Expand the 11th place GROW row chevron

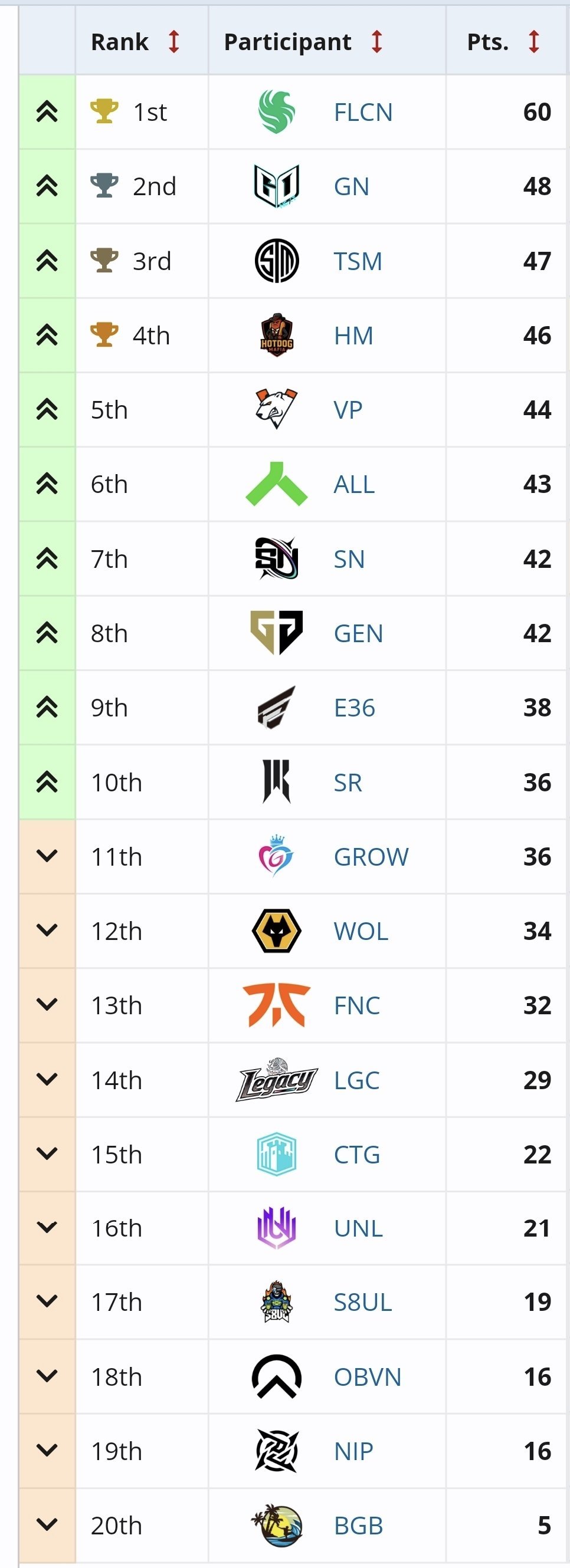click(47, 856)
